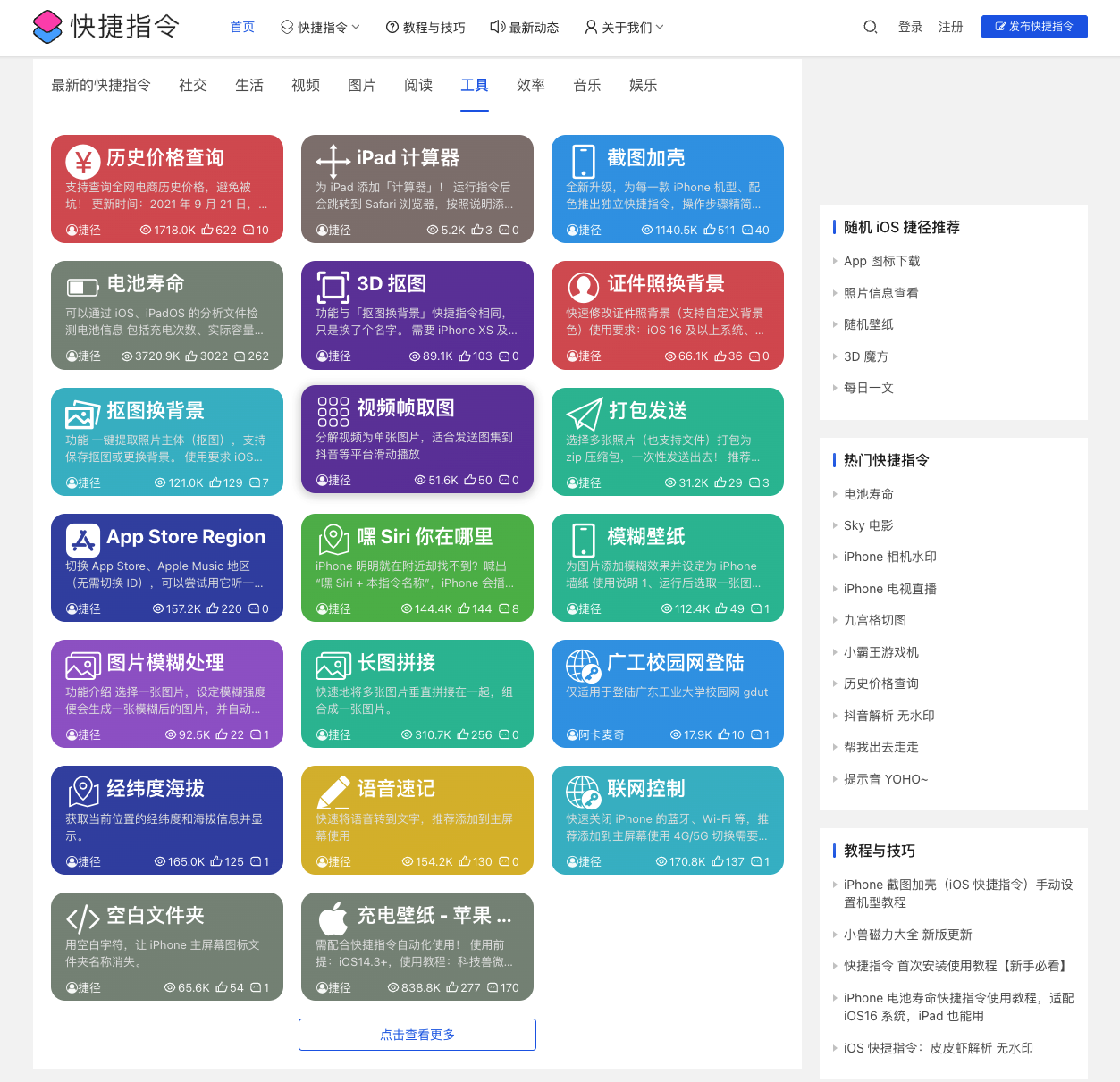Click the code brackets icon on 空白文件夹
The height and width of the screenshot is (1082, 1120).
(x=82, y=918)
